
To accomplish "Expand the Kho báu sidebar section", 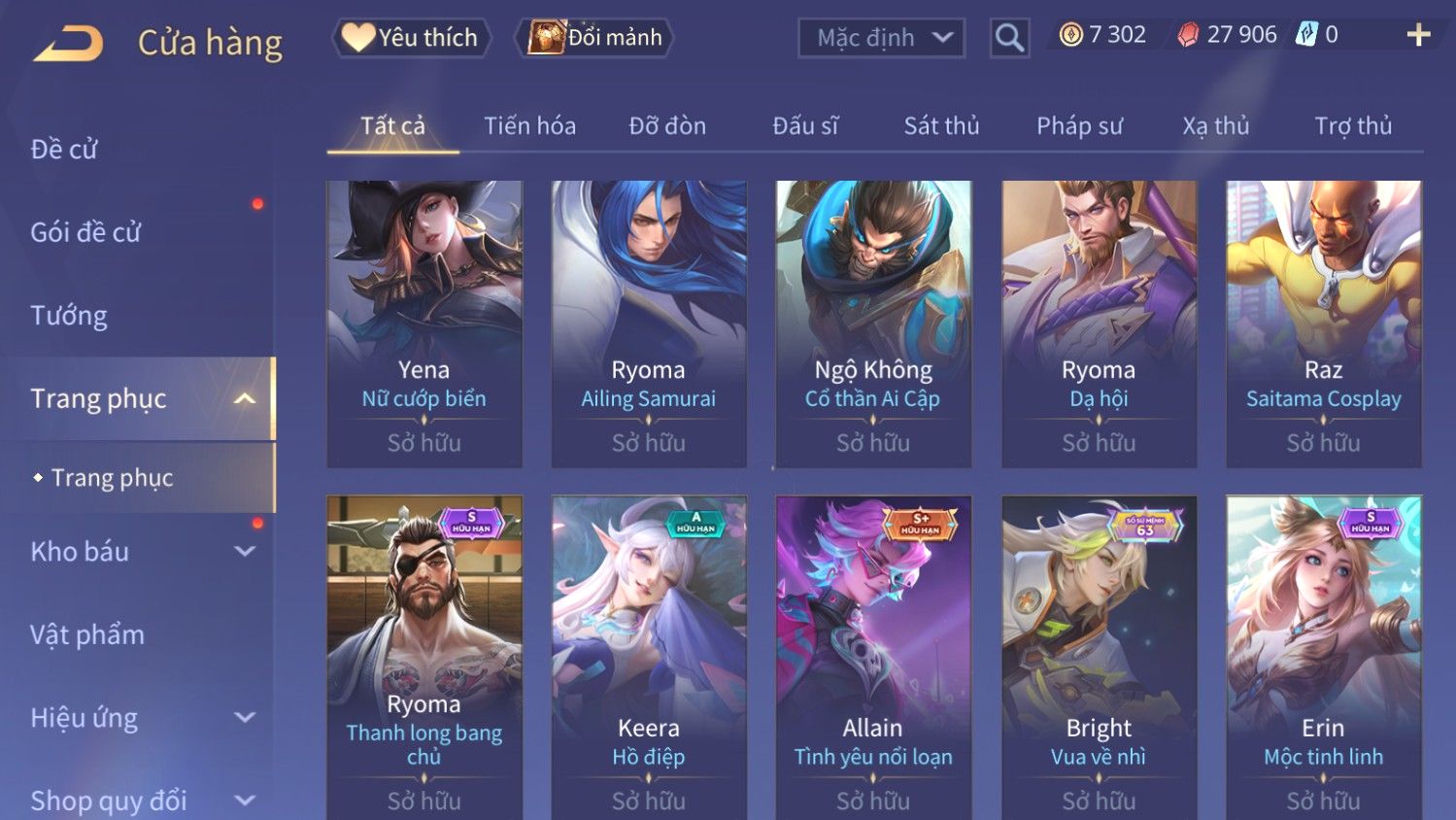I will [x=245, y=551].
